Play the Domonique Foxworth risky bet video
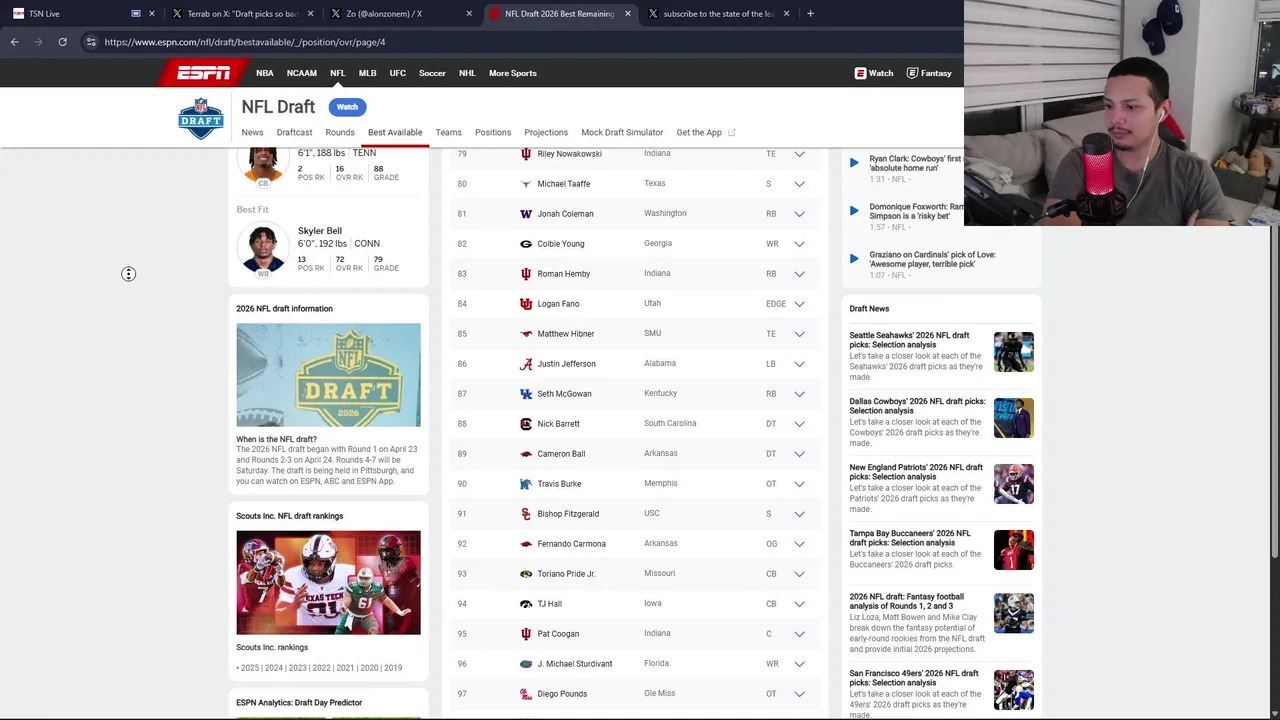The width and height of the screenshot is (1280, 720). click(x=854, y=210)
